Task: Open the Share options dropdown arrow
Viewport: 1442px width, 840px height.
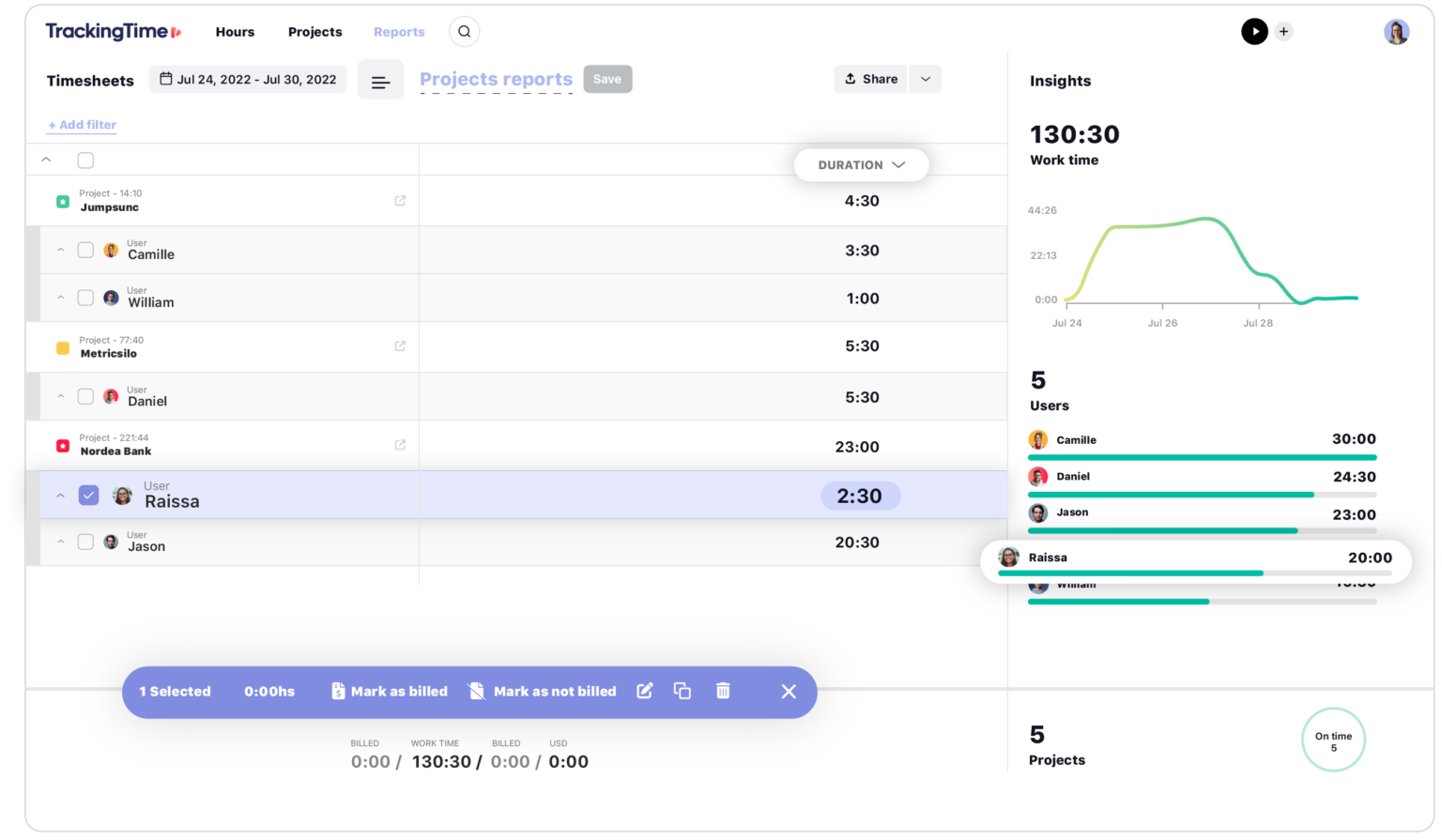Action: coord(926,79)
